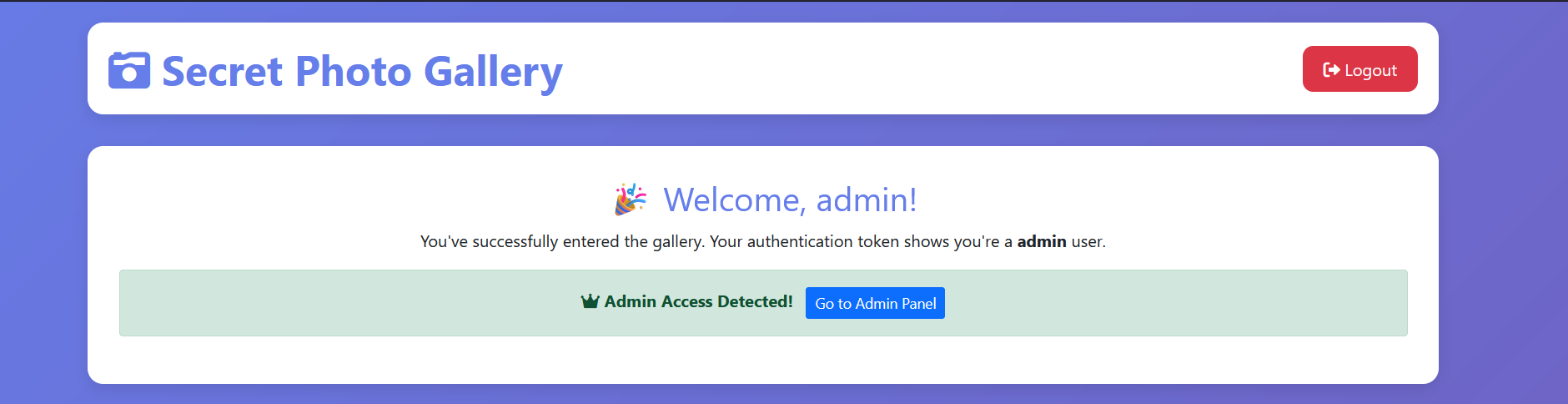Click the word "Secret" in the title

[x=222, y=71]
